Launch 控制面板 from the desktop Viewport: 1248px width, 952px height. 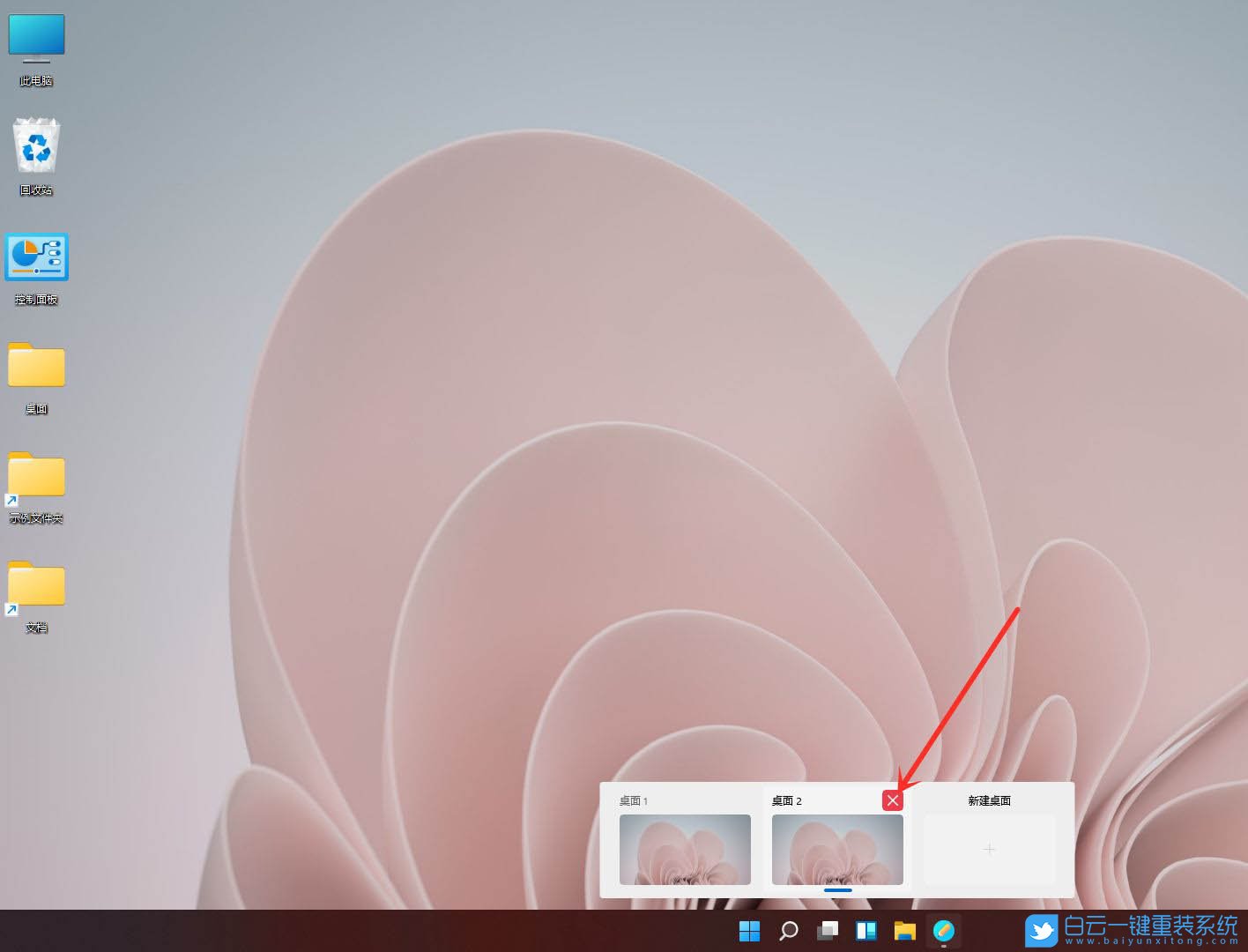point(36,257)
